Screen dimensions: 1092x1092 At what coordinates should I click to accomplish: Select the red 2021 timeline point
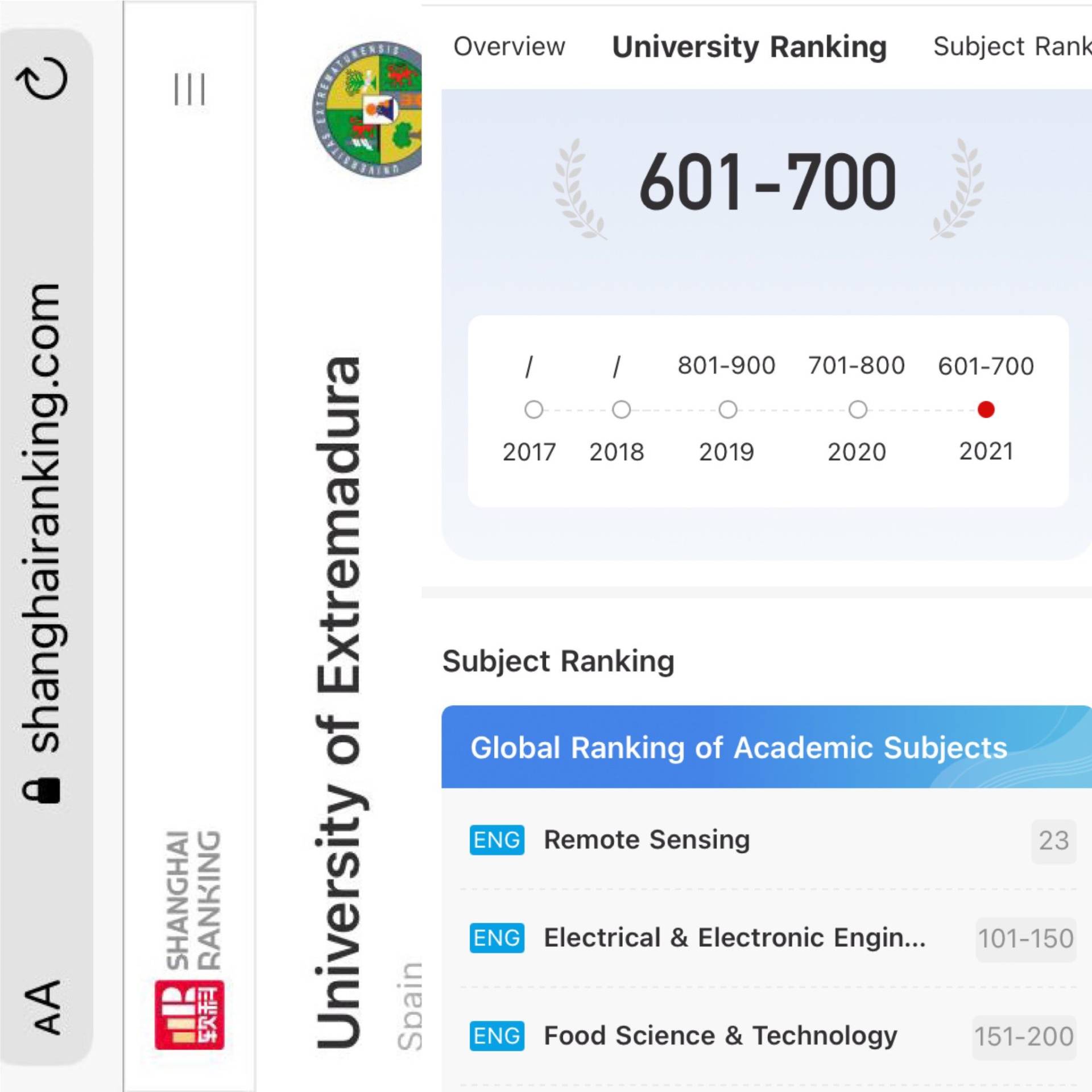pyautogui.click(x=986, y=409)
